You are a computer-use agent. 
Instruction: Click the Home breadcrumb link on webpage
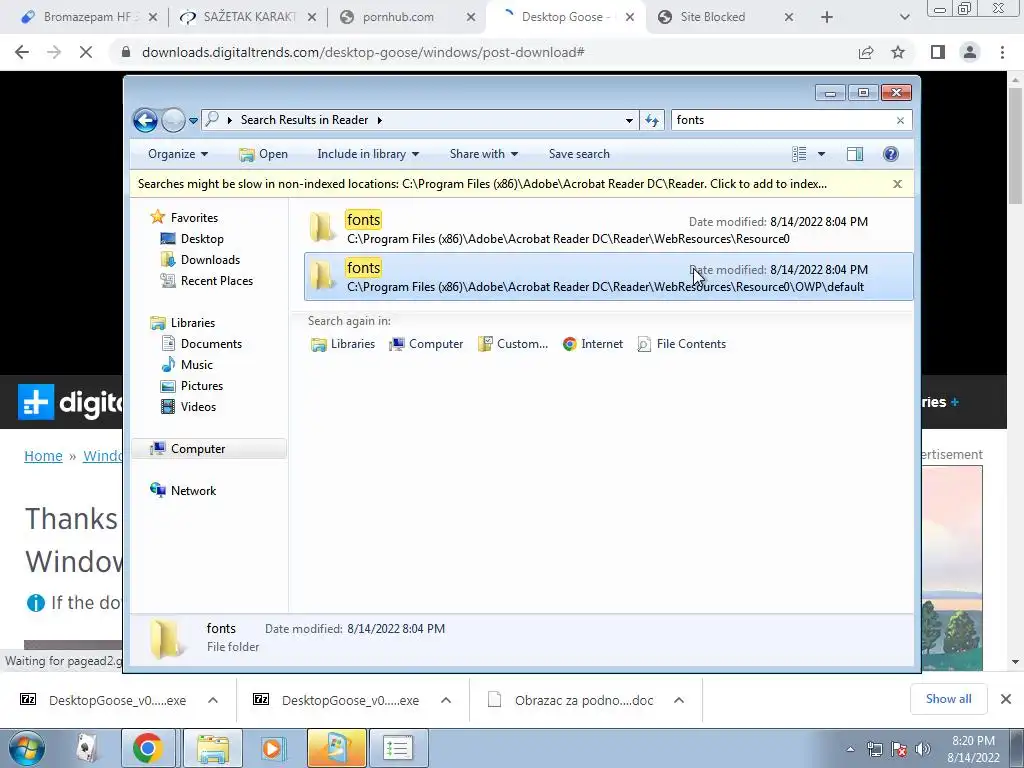point(43,456)
